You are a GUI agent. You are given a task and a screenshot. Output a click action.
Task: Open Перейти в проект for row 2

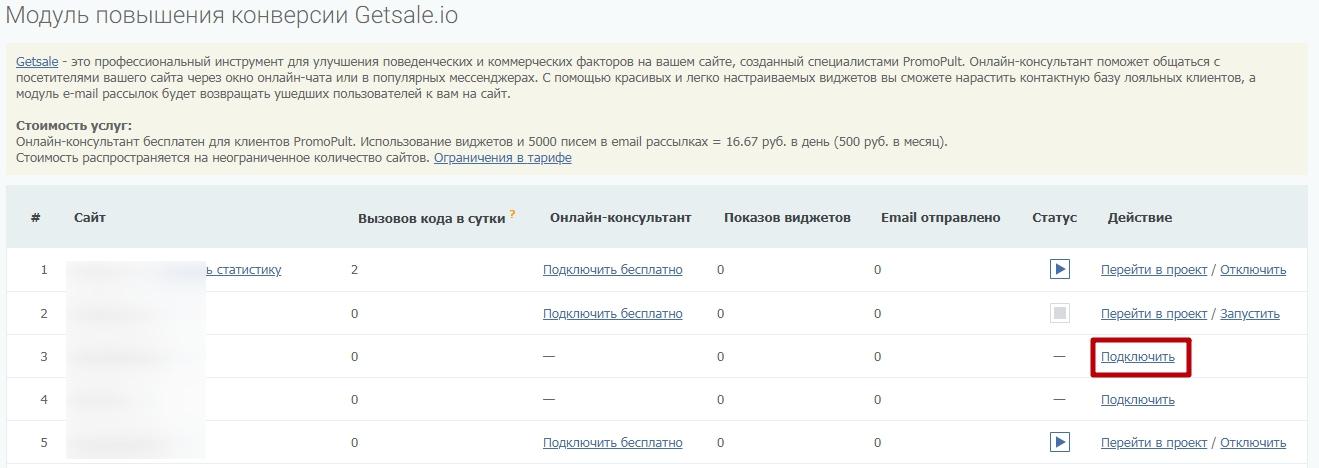[x=1154, y=314]
